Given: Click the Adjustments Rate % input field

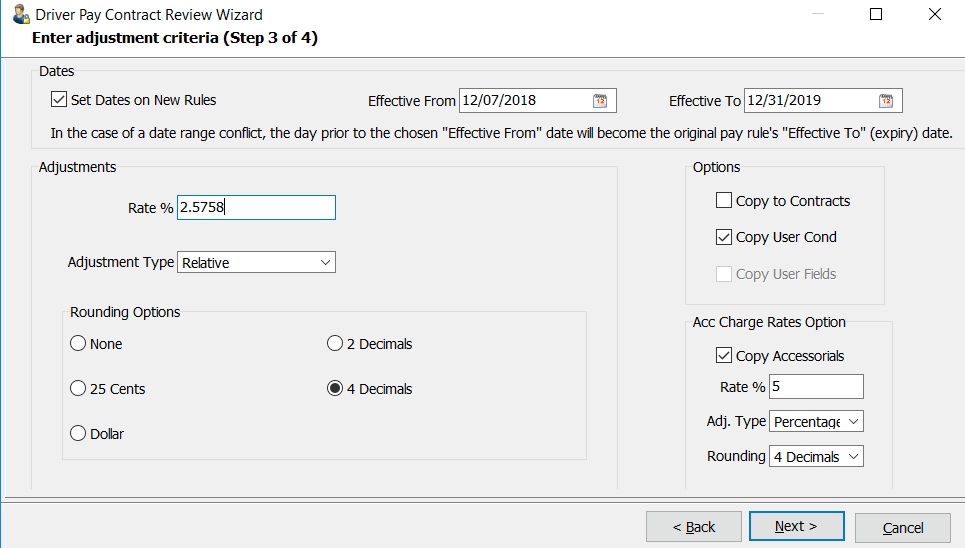Looking at the screenshot, I should point(256,208).
